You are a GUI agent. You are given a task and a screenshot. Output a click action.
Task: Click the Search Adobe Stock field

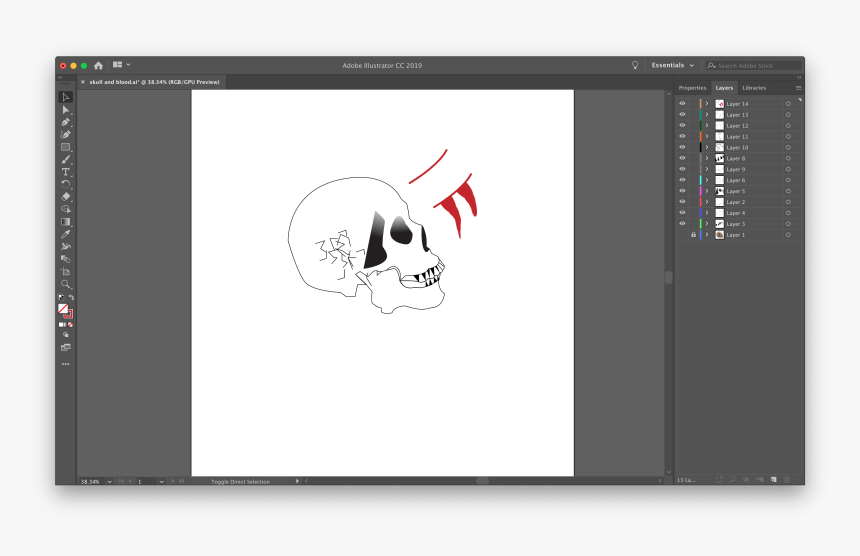click(754, 65)
